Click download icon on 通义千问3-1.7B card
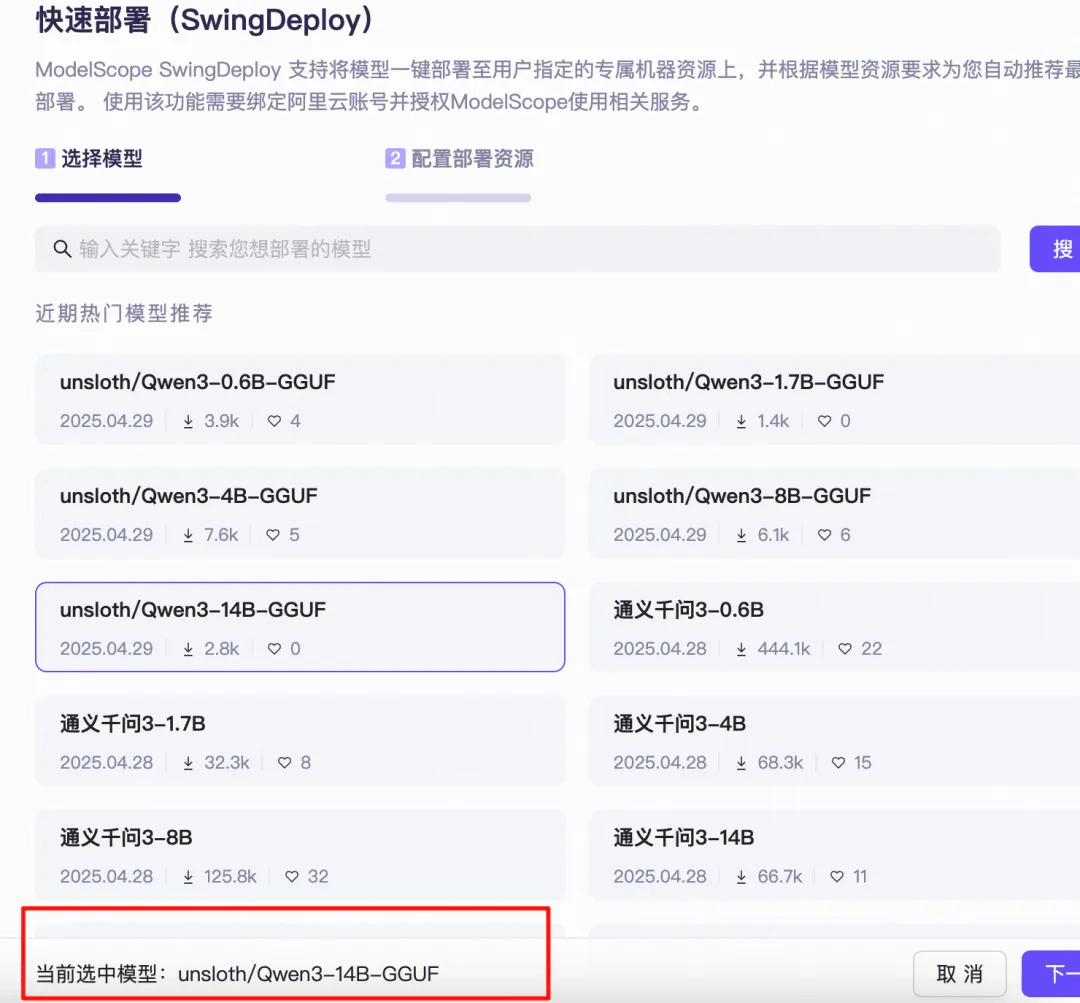The width and height of the screenshot is (1080, 1003). click(188, 763)
